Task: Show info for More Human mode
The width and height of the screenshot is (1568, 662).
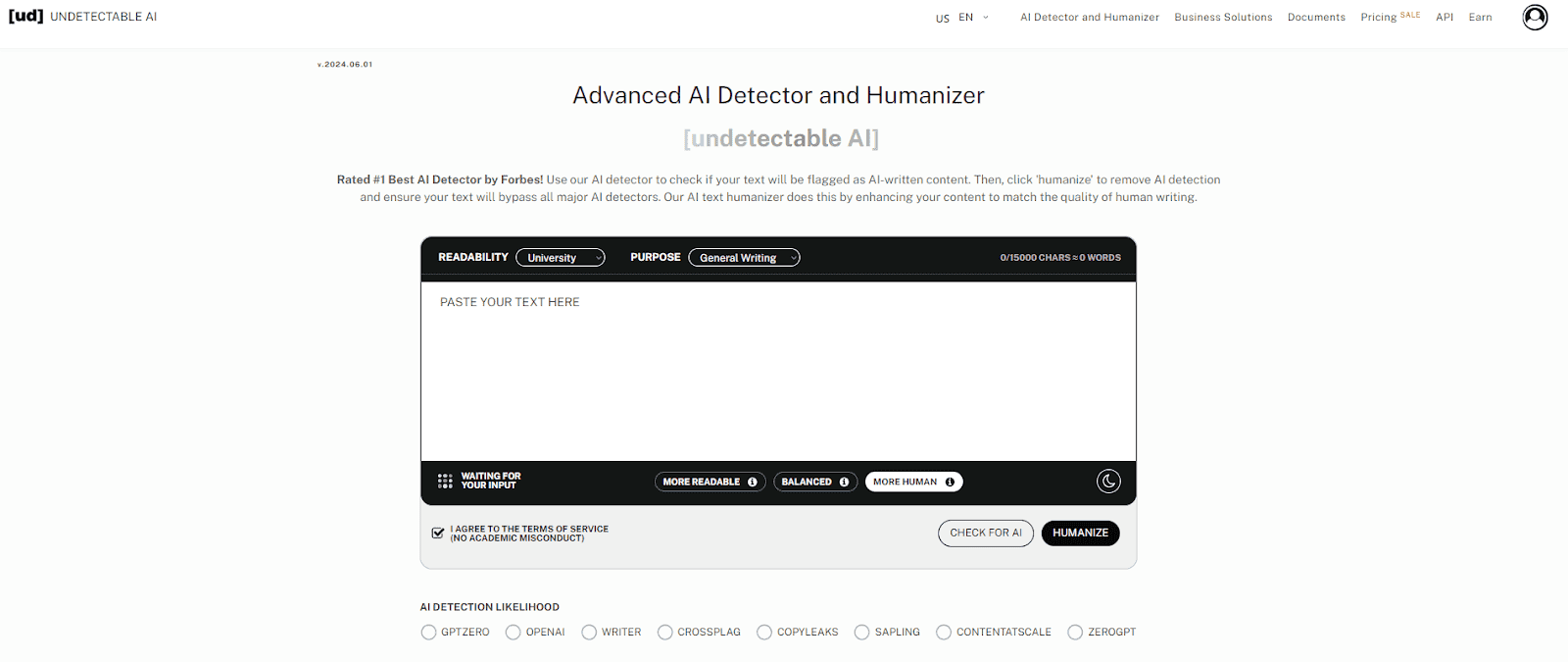Action: [950, 482]
